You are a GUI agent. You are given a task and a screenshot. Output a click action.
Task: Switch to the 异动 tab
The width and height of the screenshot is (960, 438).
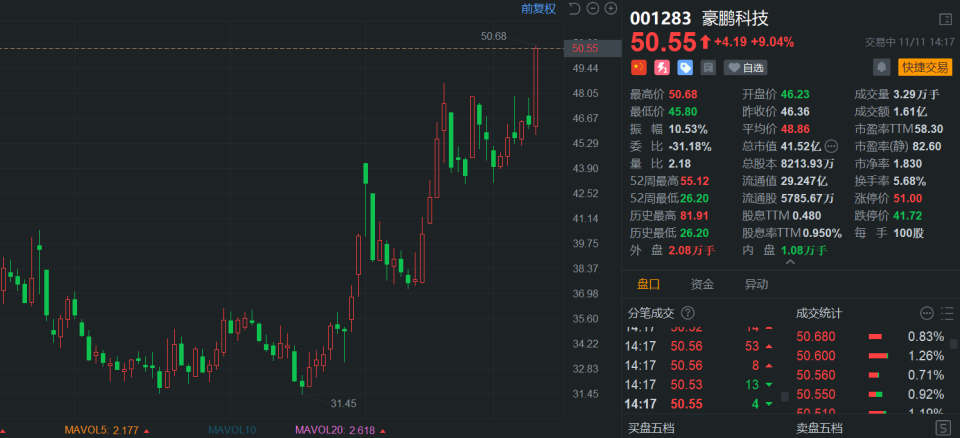[756, 284]
